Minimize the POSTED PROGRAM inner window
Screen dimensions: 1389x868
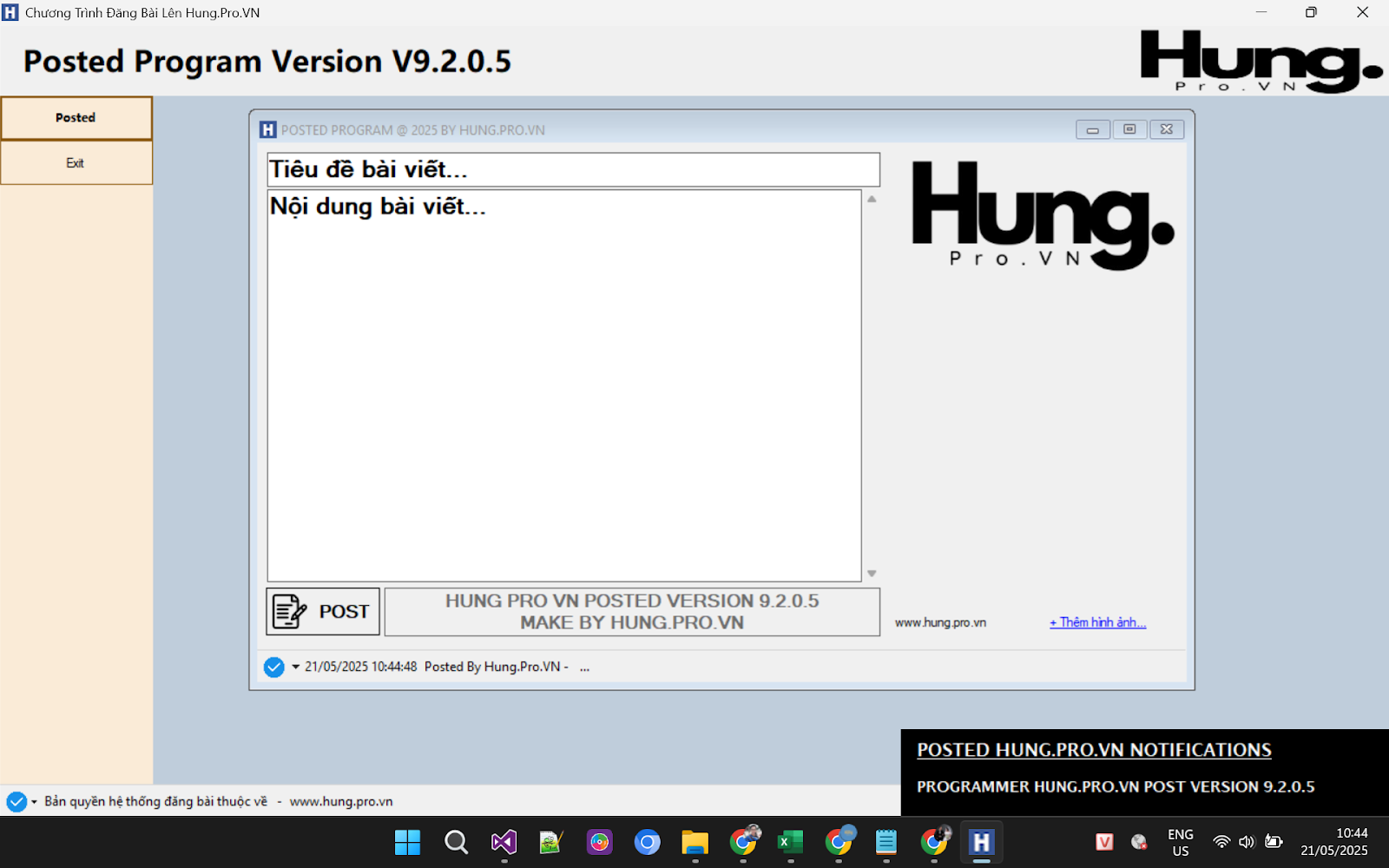pos(1093,129)
